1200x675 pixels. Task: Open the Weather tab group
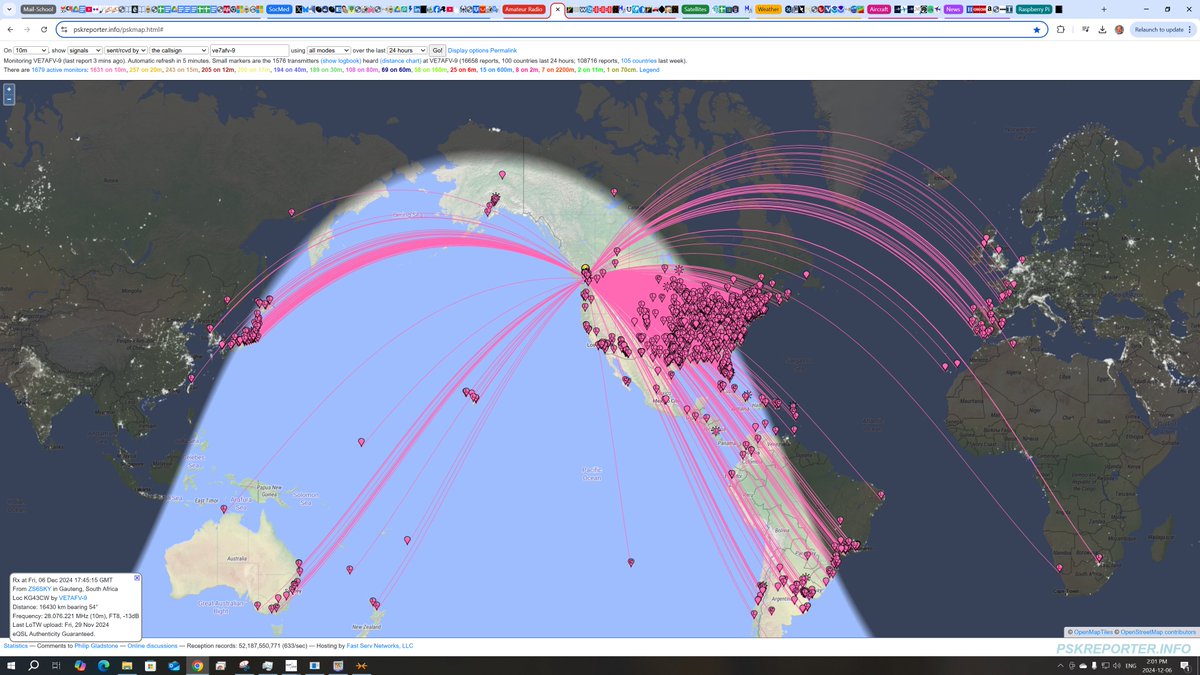tap(768, 9)
